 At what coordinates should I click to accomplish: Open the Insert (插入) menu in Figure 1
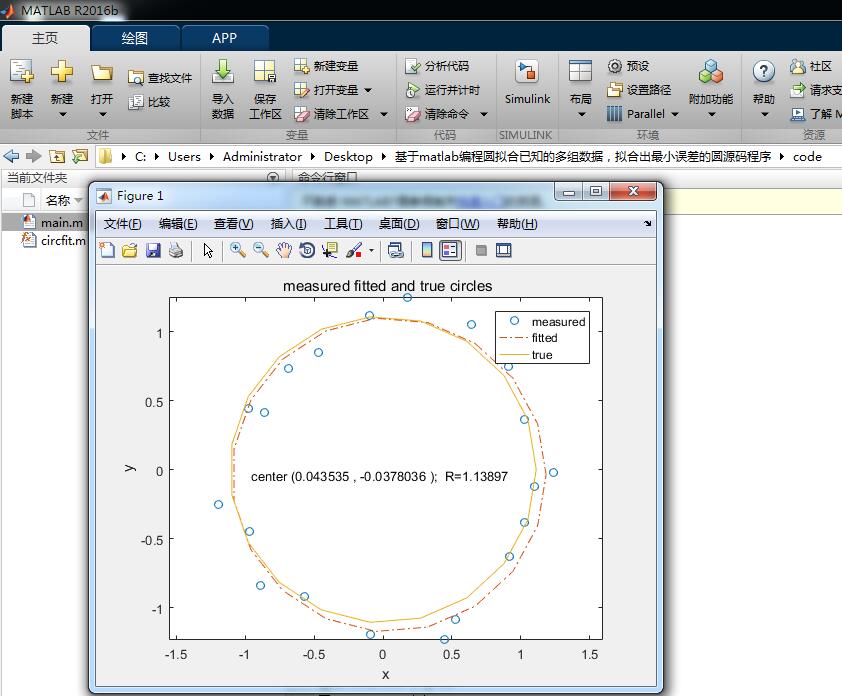pyautogui.click(x=288, y=223)
